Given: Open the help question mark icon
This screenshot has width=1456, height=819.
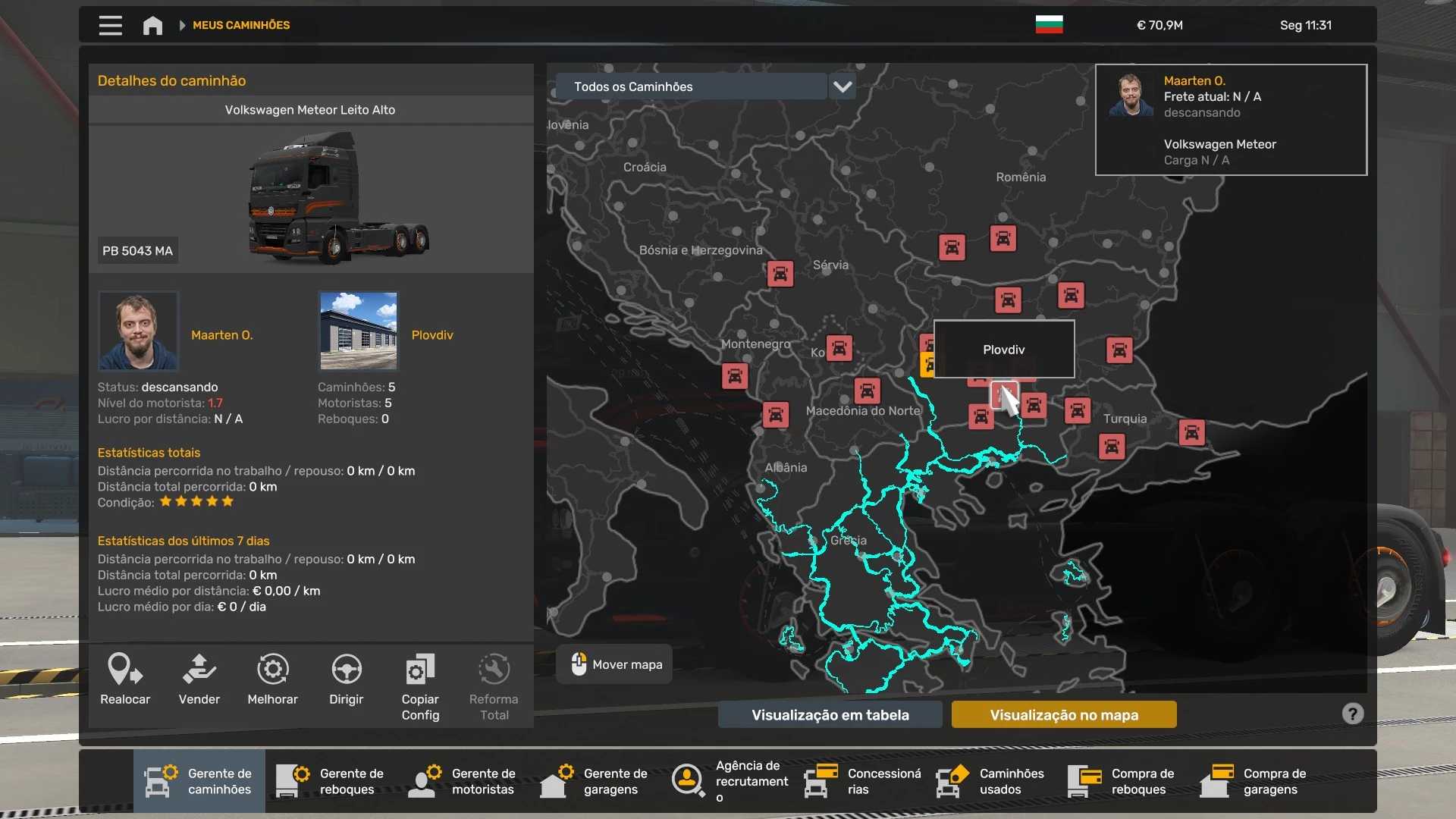Looking at the screenshot, I should pyautogui.click(x=1352, y=714).
